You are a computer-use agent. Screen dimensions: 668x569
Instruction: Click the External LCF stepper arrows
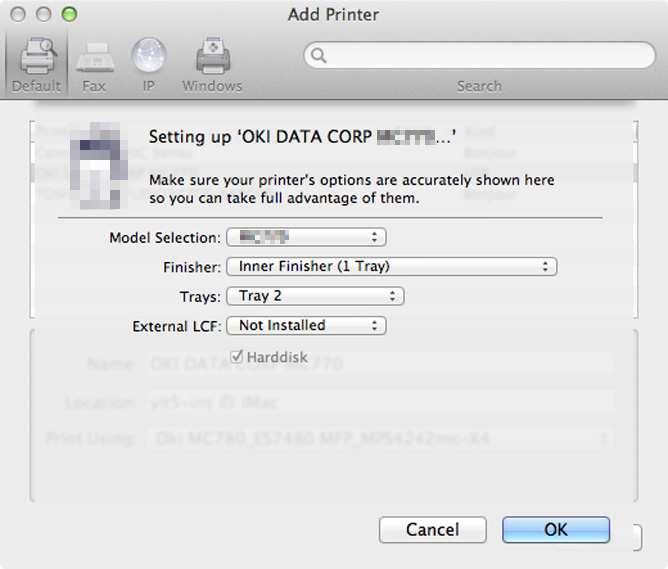click(374, 326)
